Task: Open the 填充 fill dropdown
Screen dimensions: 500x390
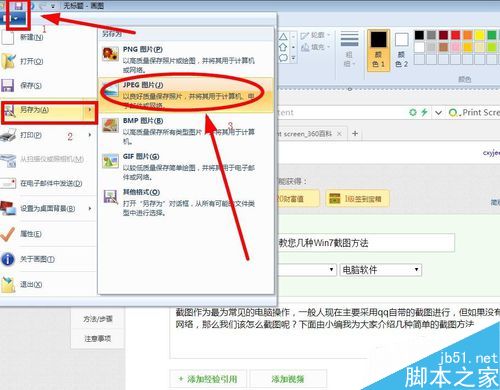Action: coord(315,47)
